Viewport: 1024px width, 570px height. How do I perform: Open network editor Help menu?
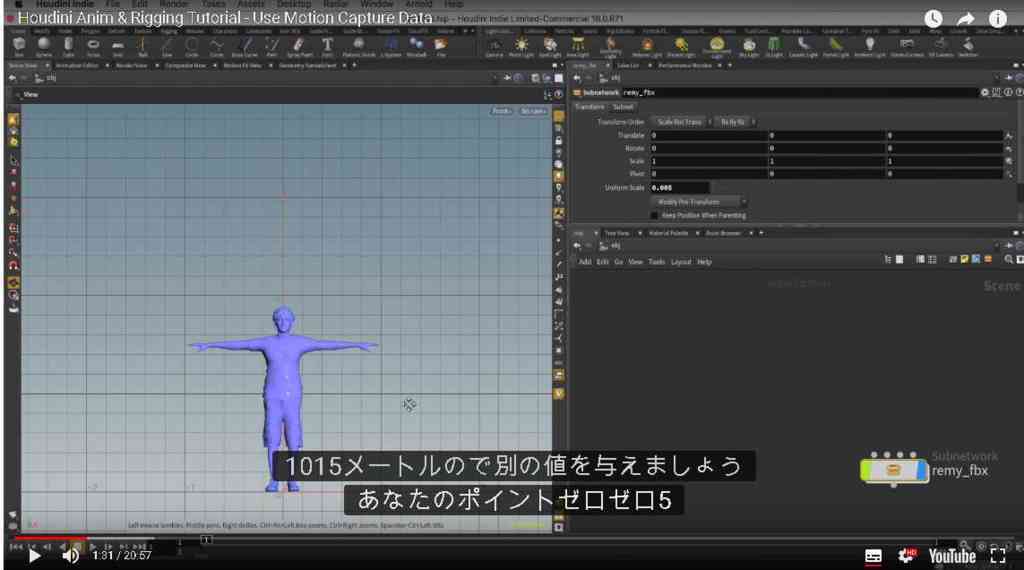point(704,262)
